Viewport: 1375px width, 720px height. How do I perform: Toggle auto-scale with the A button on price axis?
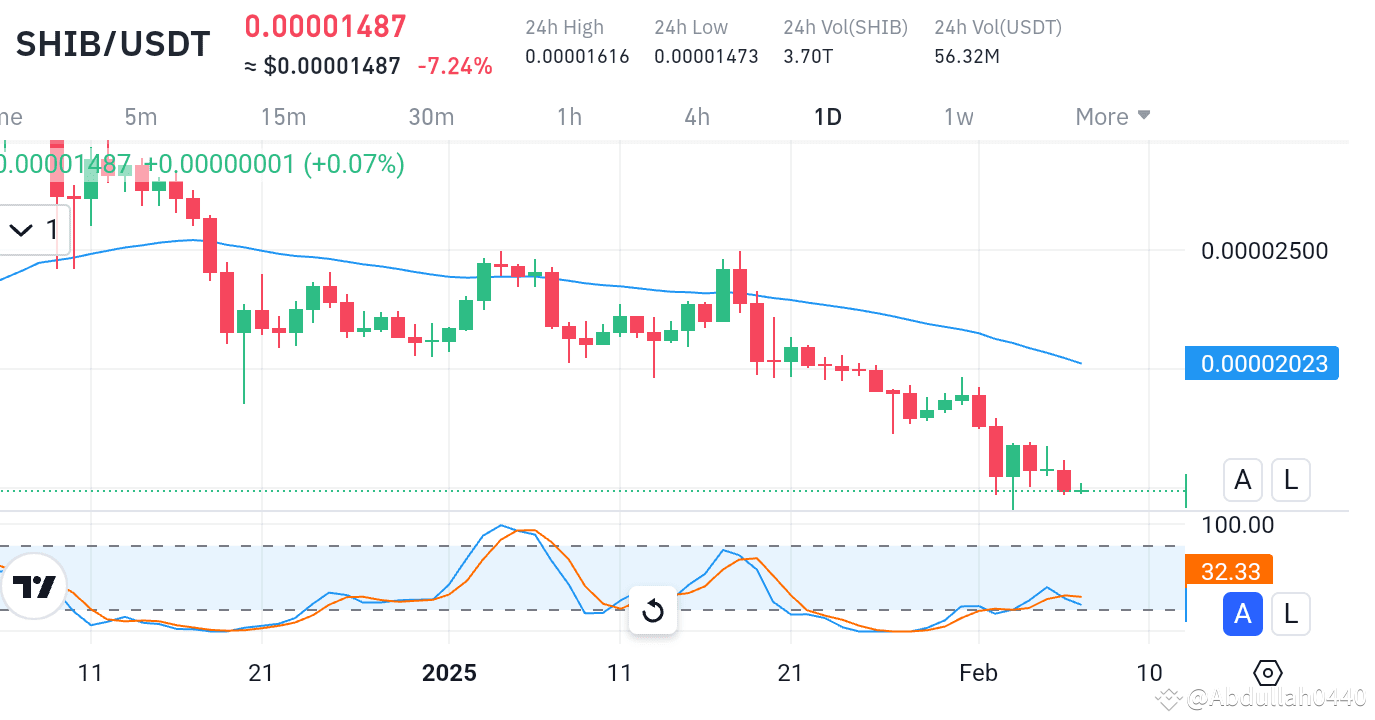(1242, 480)
